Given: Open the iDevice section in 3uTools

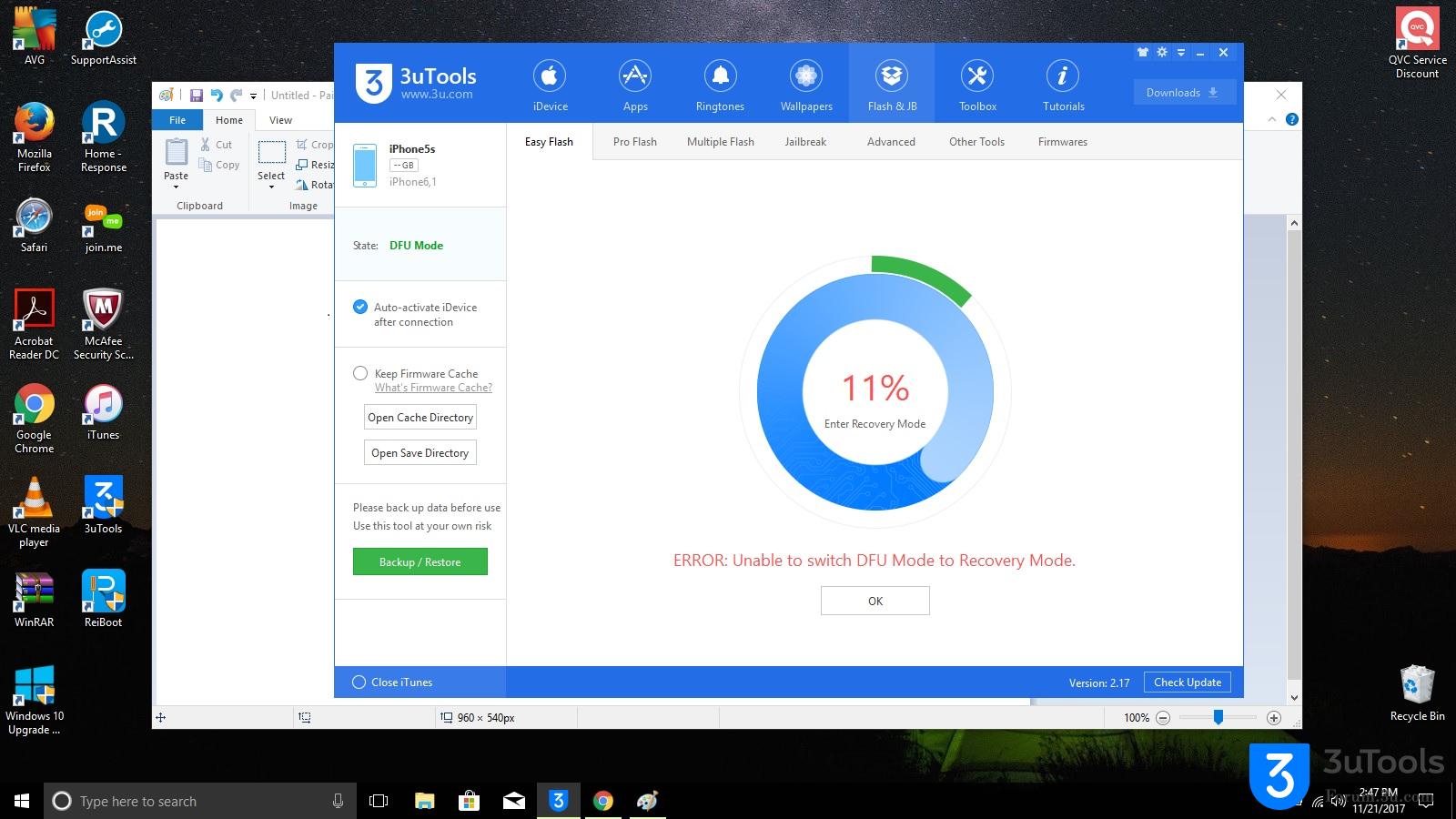Looking at the screenshot, I should (550, 86).
